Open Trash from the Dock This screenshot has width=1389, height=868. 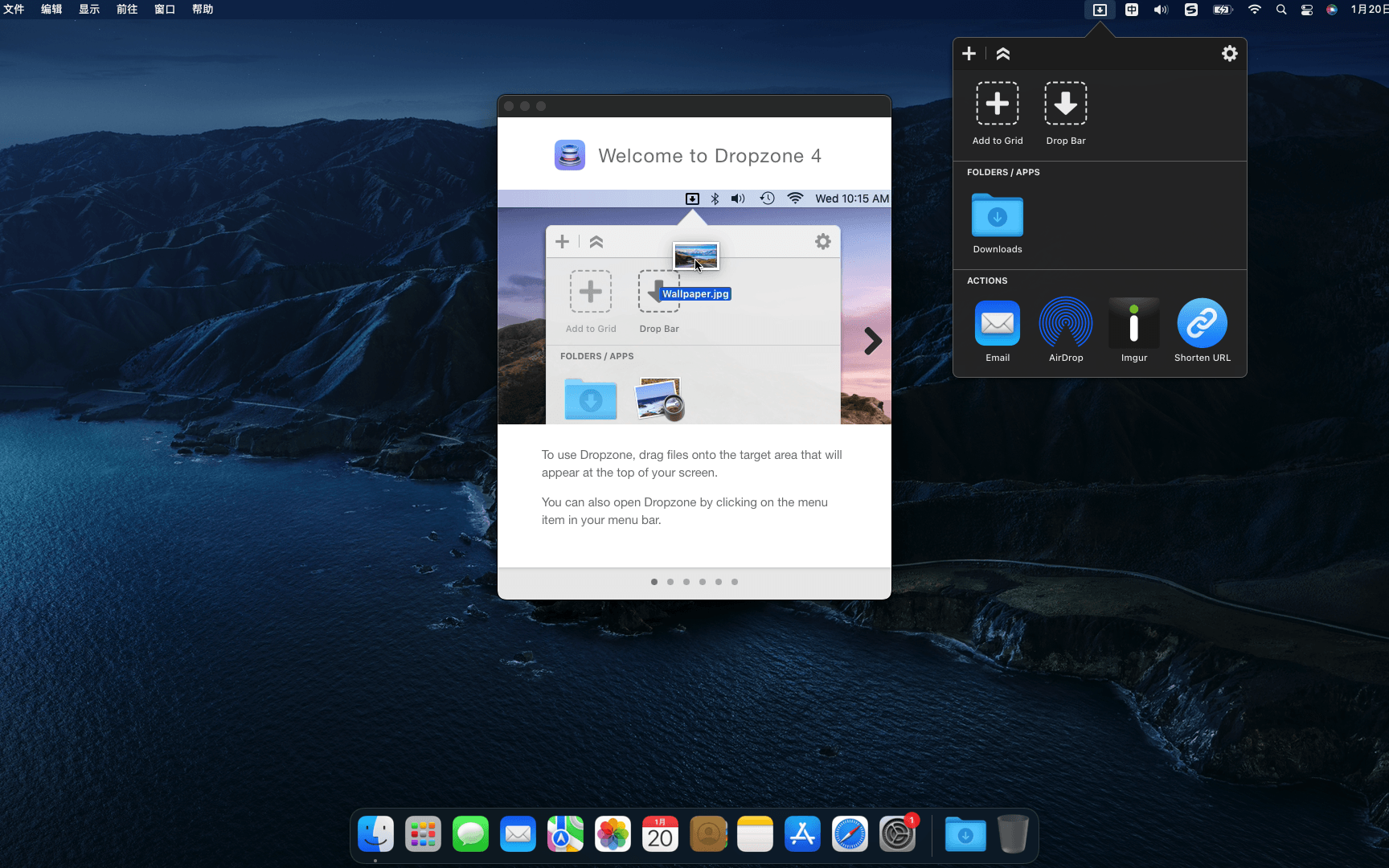click(x=1013, y=834)
